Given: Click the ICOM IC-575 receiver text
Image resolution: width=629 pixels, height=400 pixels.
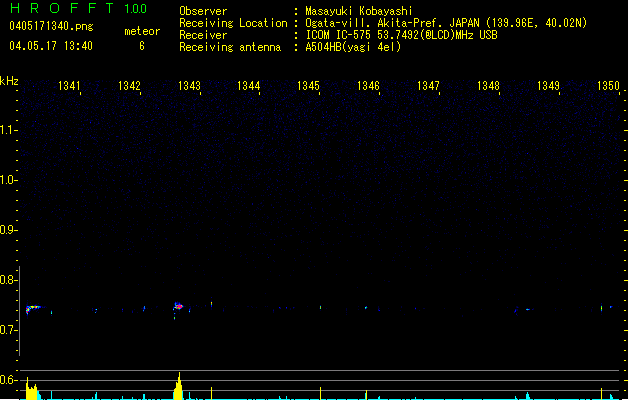Looking at the screenshot, I should (x=402, y=35).
